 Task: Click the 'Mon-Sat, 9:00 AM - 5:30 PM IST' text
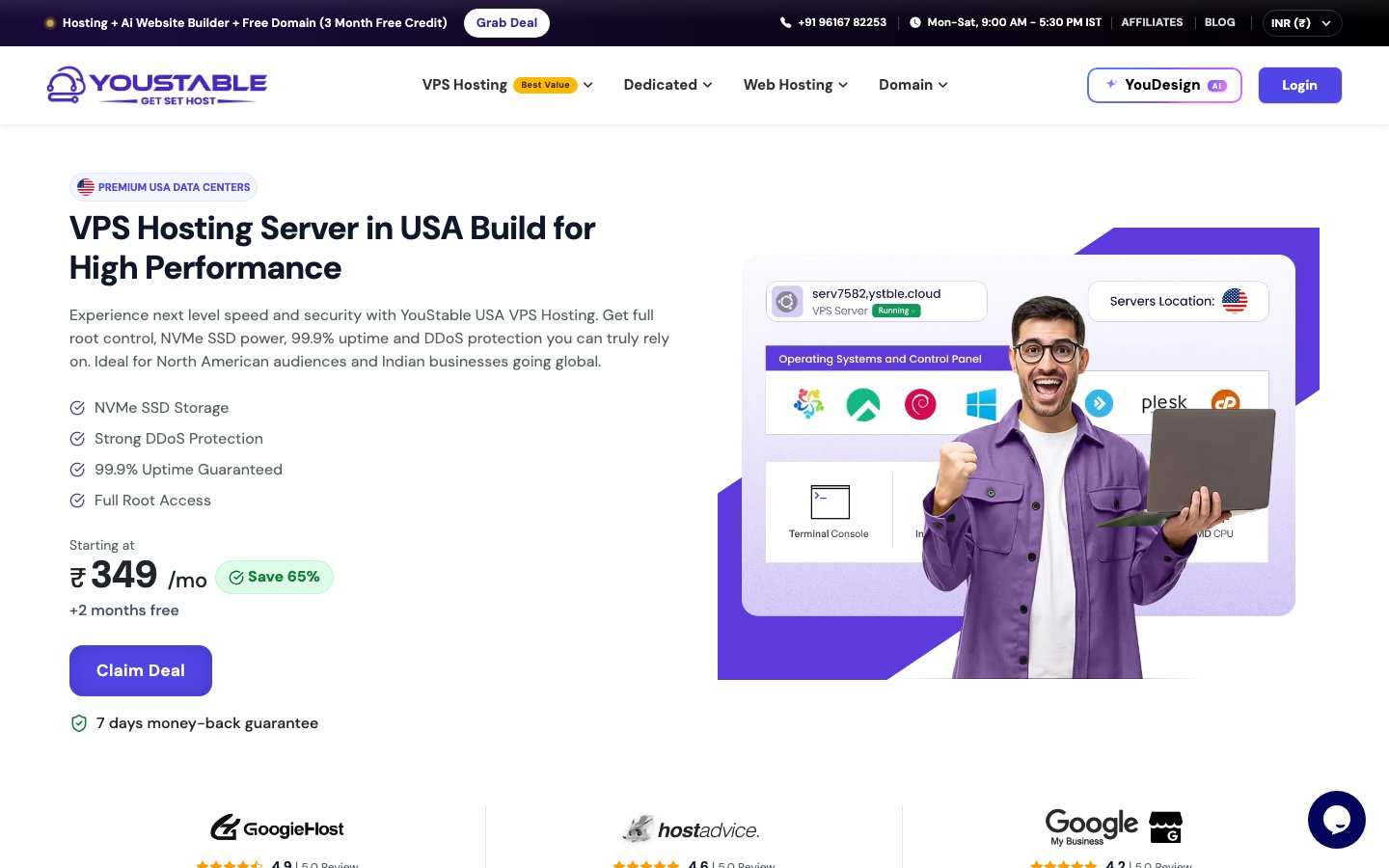click(x=1014, y=22)
